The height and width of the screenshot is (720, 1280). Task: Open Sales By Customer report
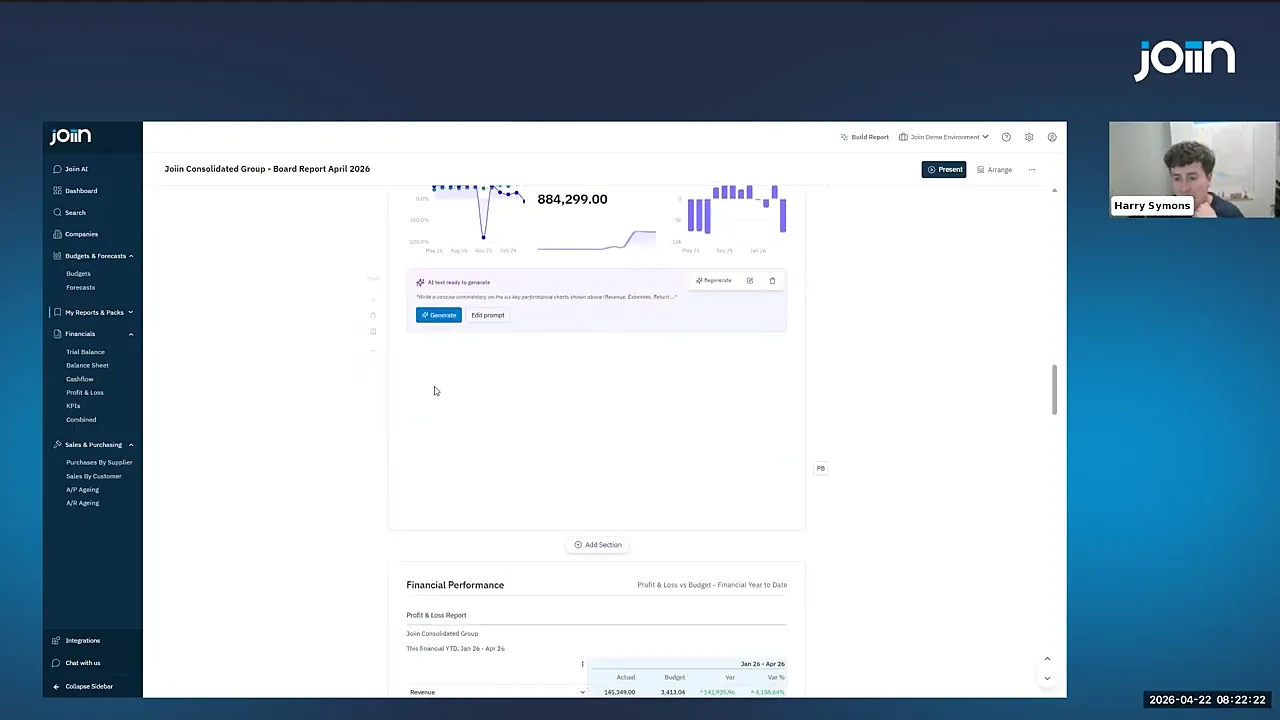pyautogui.click(x=93, y=477)
